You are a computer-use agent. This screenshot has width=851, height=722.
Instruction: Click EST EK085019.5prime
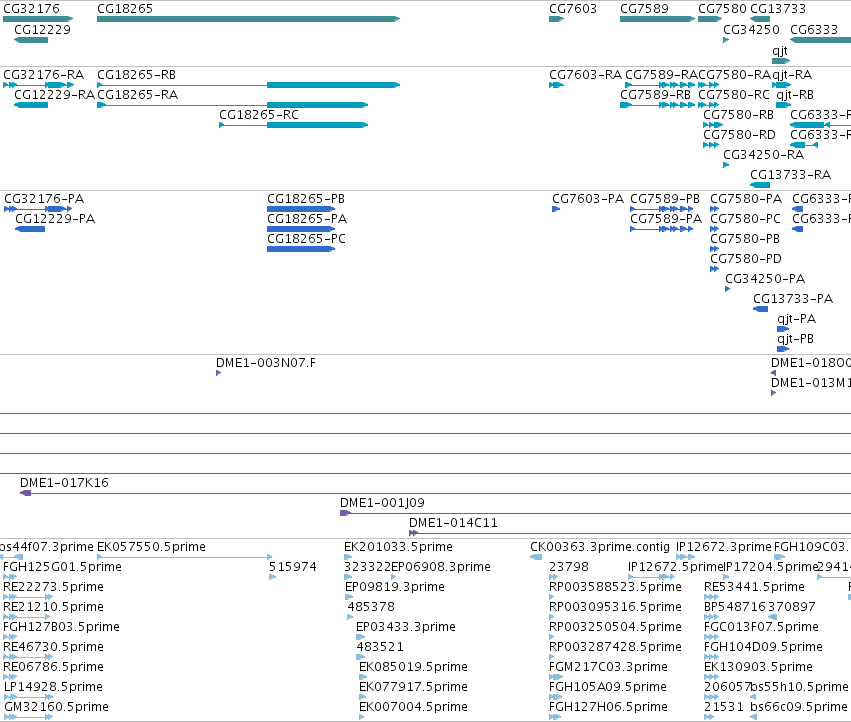pos(363,677)
